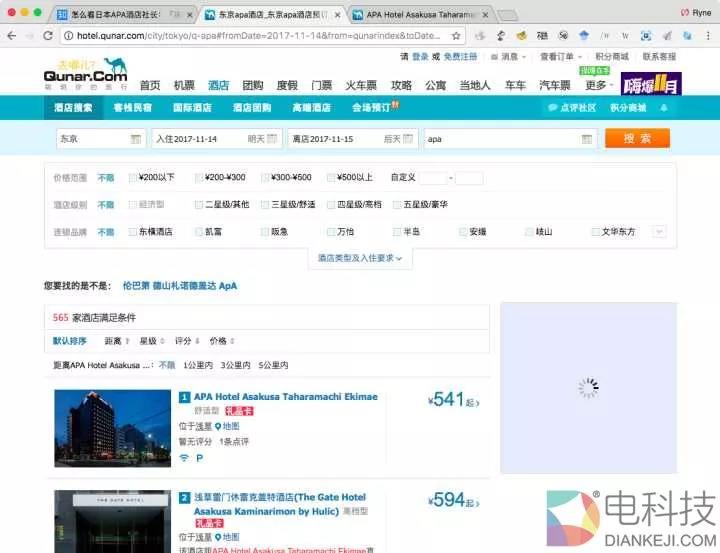Click the browser back arrow
720x553 pixels.
[14, 36]
